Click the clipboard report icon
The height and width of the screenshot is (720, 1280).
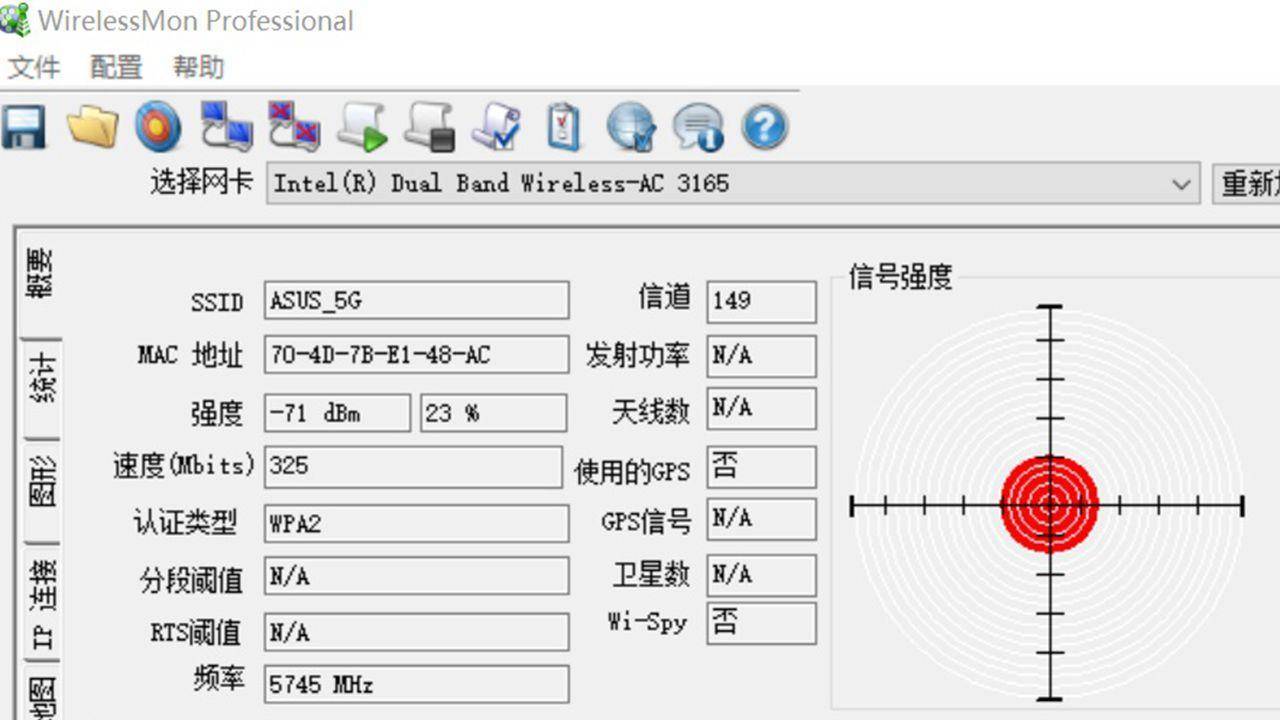563,125
